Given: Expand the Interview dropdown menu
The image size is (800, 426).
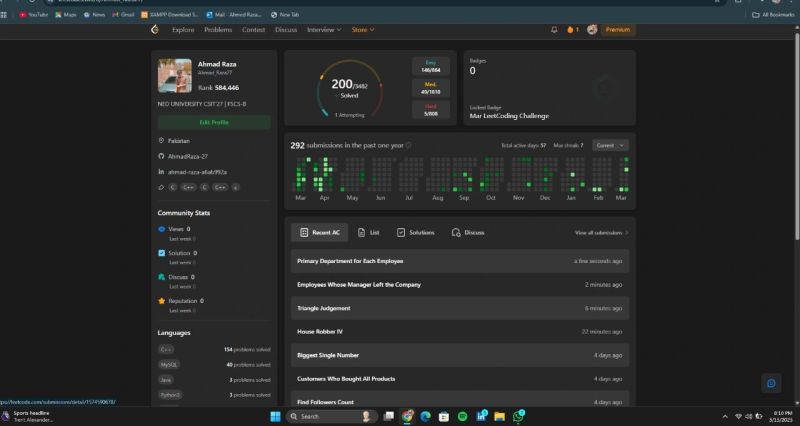Looking at the screenshot, I should [x=324, y=30].
